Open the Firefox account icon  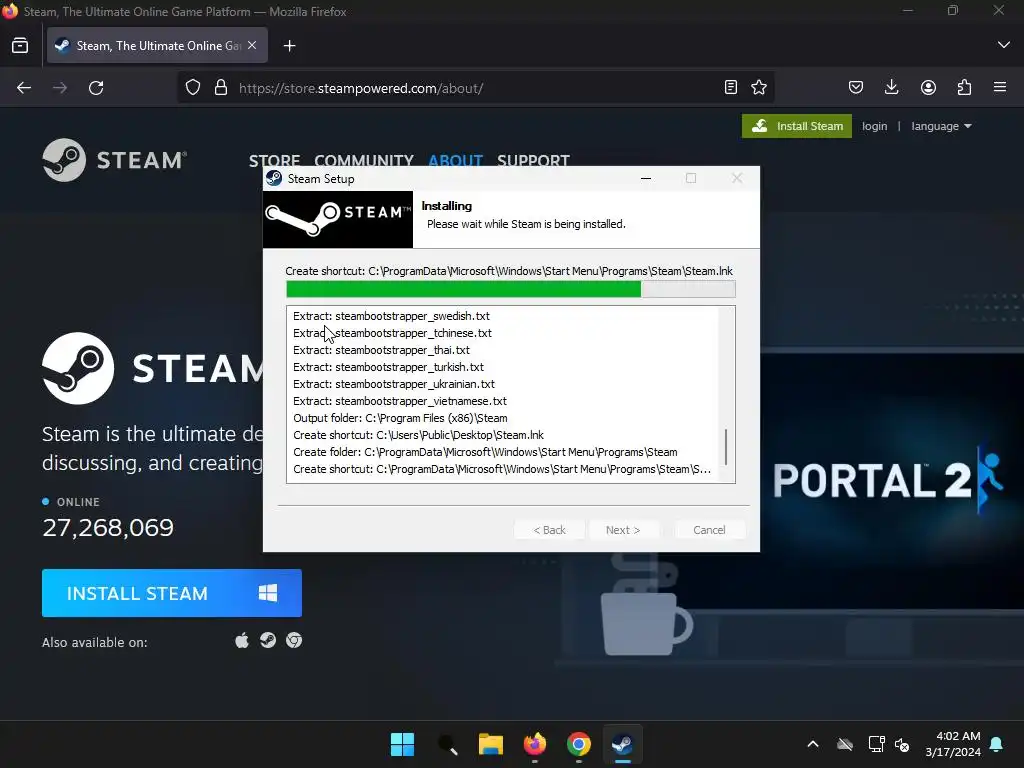tap(928, 88)
